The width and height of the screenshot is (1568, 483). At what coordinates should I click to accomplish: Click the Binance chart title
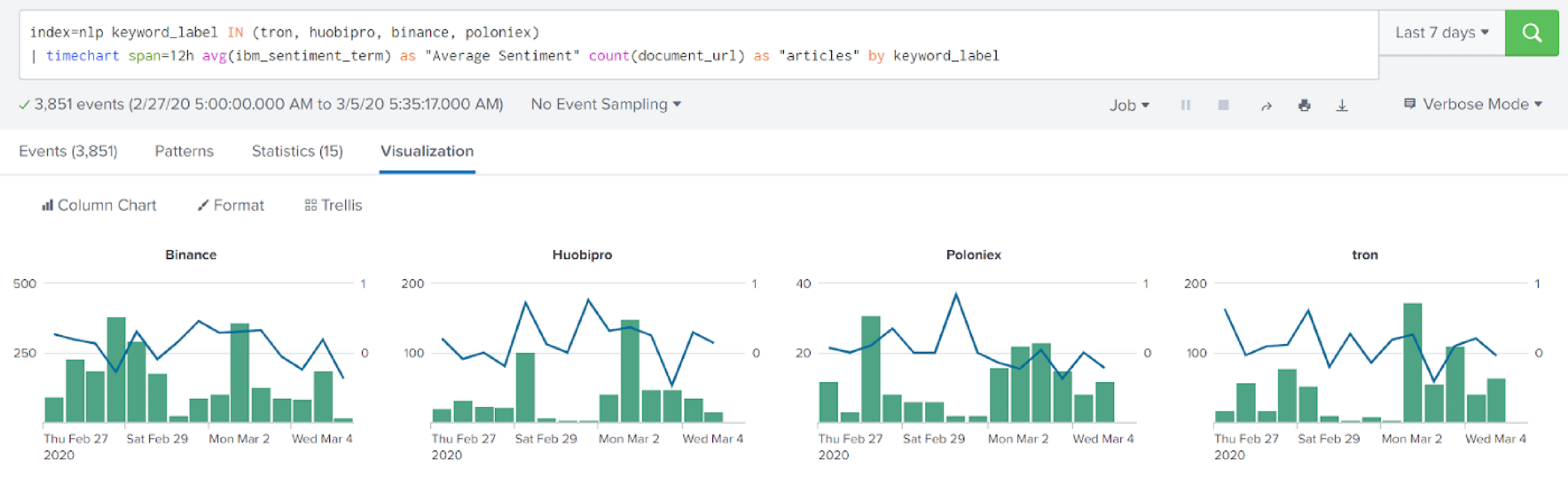coord(191,255)
